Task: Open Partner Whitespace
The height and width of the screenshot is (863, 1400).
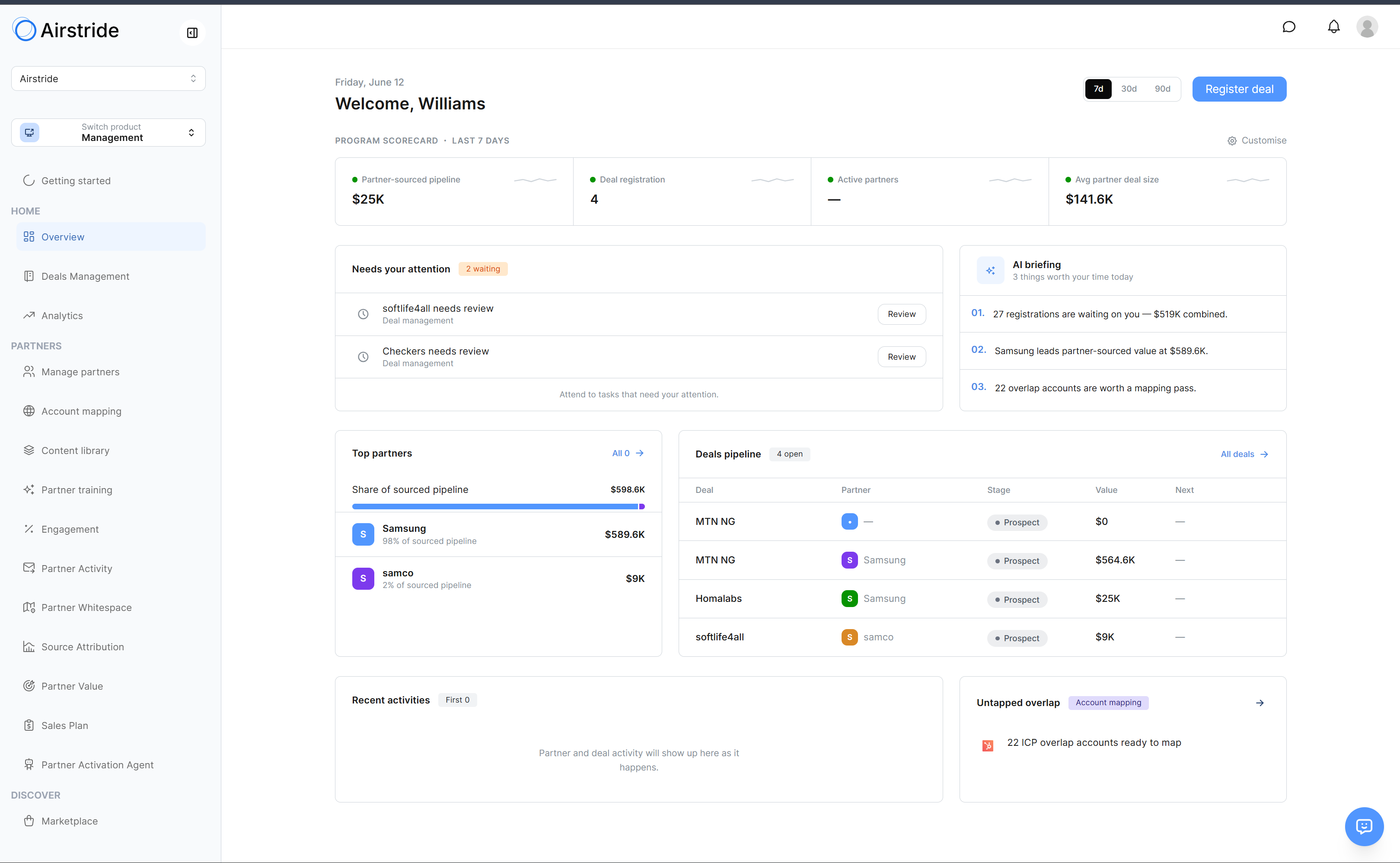Action: click(x=111, y=607)
